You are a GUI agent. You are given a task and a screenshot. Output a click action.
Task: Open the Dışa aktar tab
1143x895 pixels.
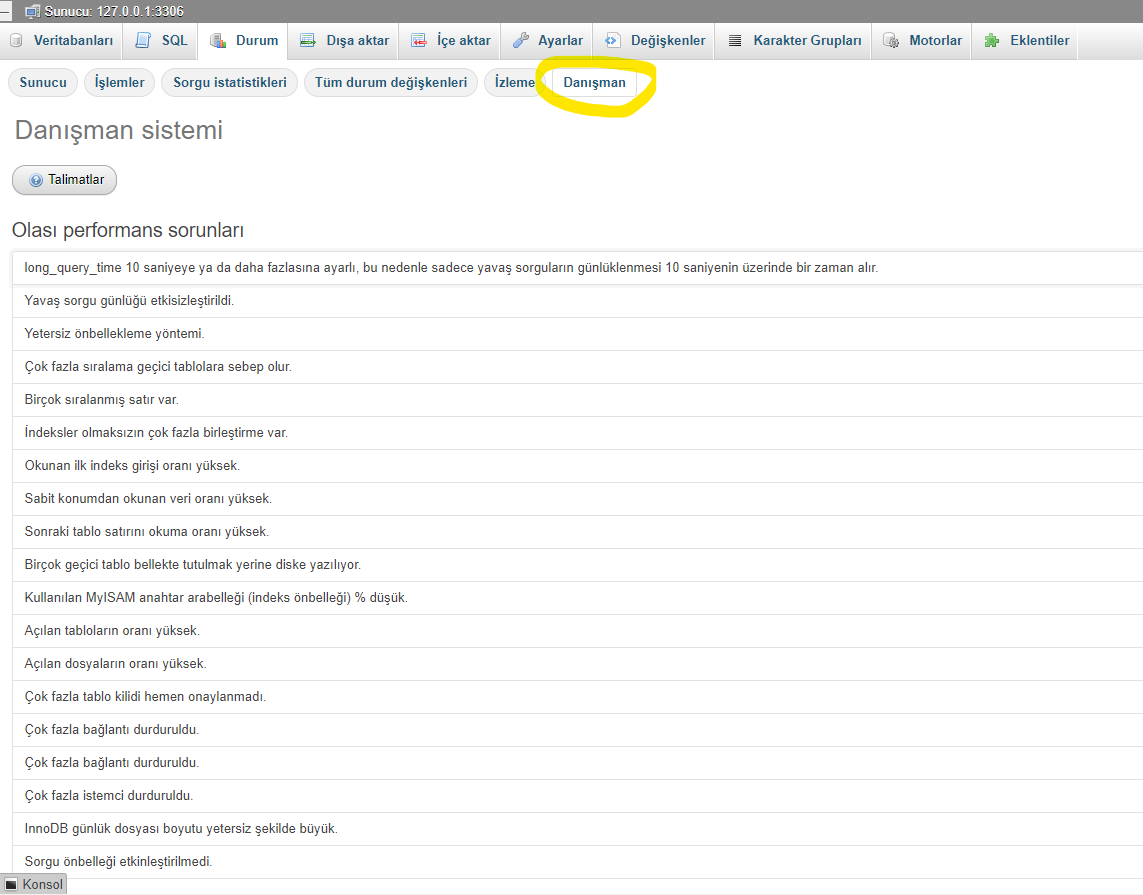[x=344, y=41]
